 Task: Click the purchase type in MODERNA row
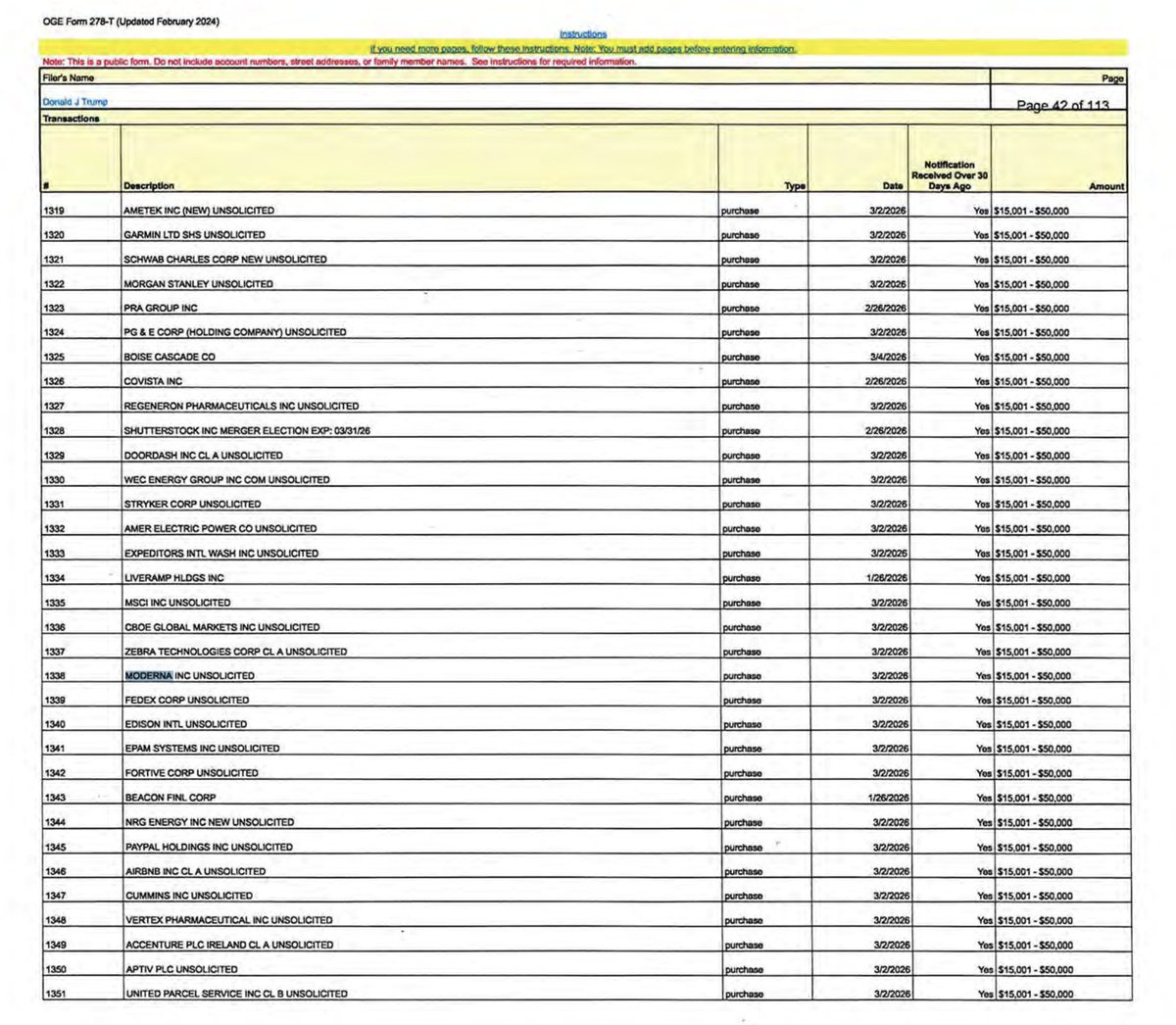point(741,676)
